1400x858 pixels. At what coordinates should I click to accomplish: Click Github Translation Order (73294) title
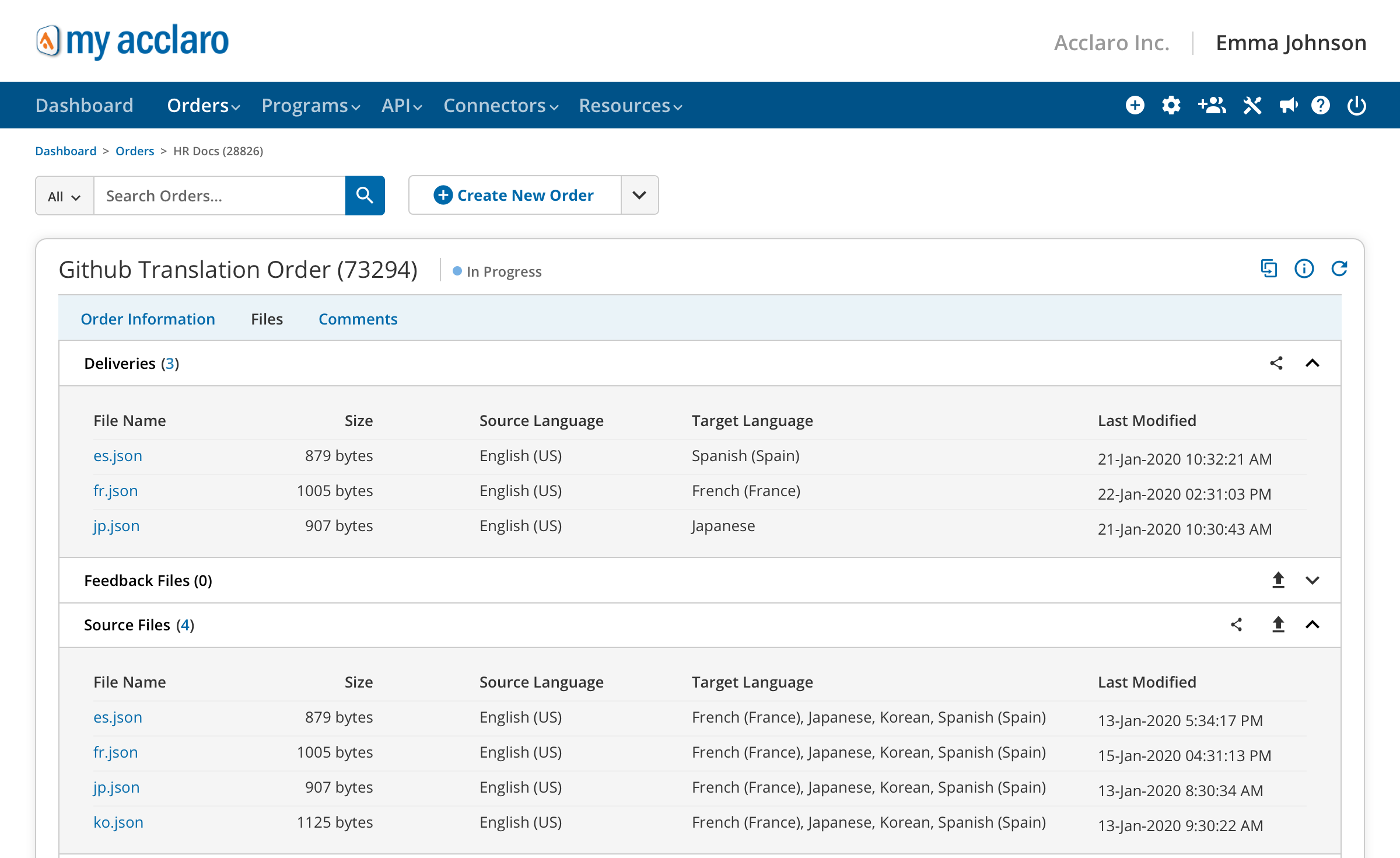click(238, 270)
